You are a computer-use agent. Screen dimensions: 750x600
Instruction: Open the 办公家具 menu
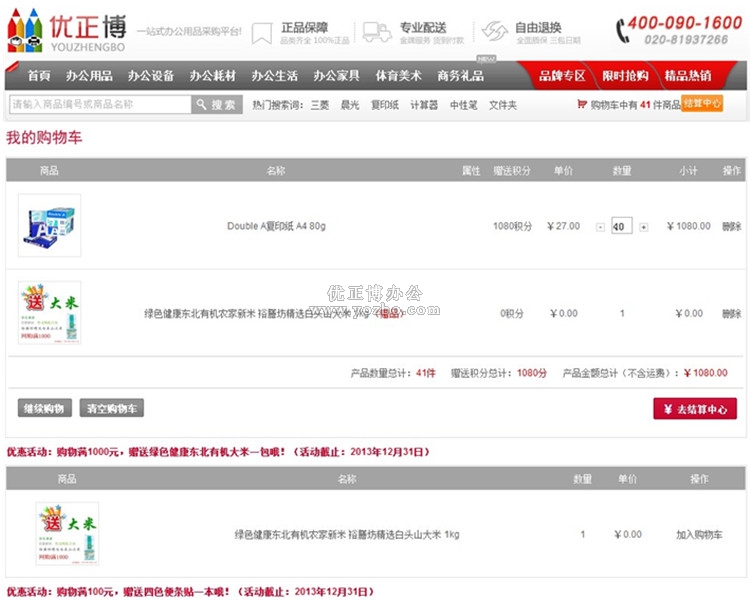coord(335,76)
